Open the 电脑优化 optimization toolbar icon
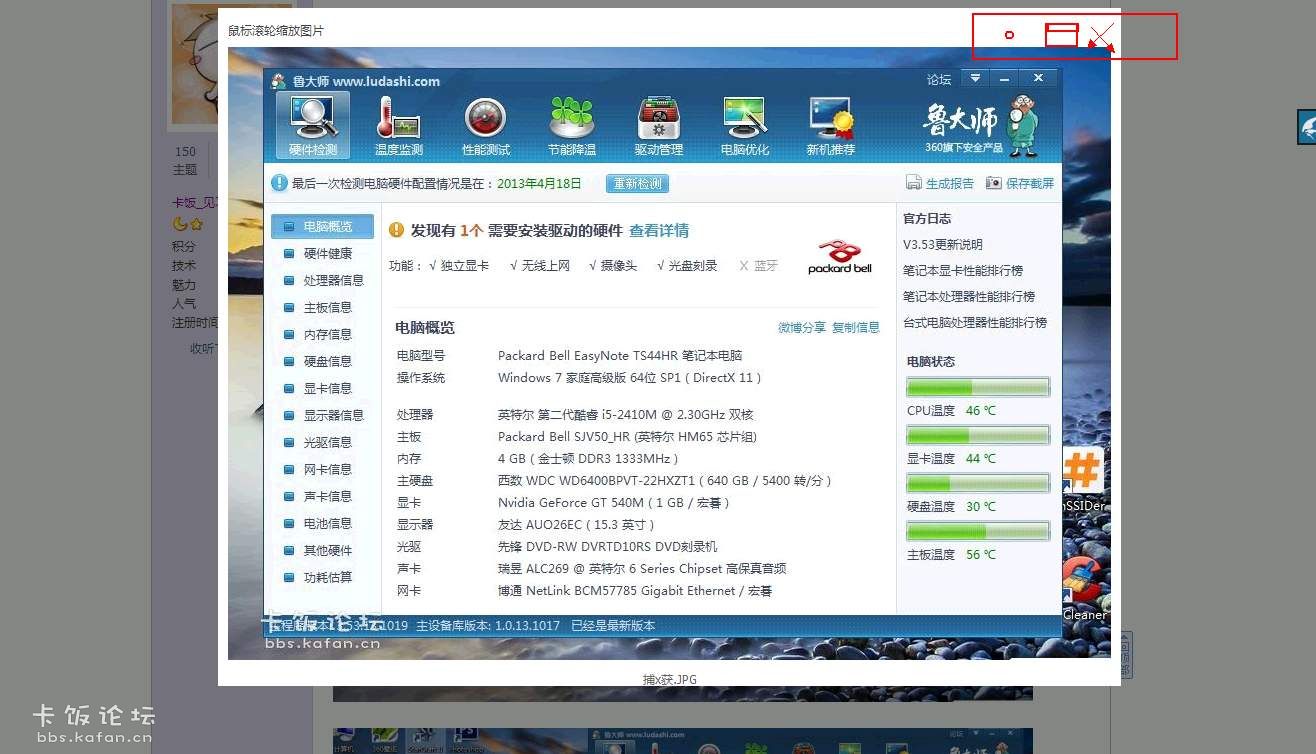The image size is (1316, 754). click(744, 125)
